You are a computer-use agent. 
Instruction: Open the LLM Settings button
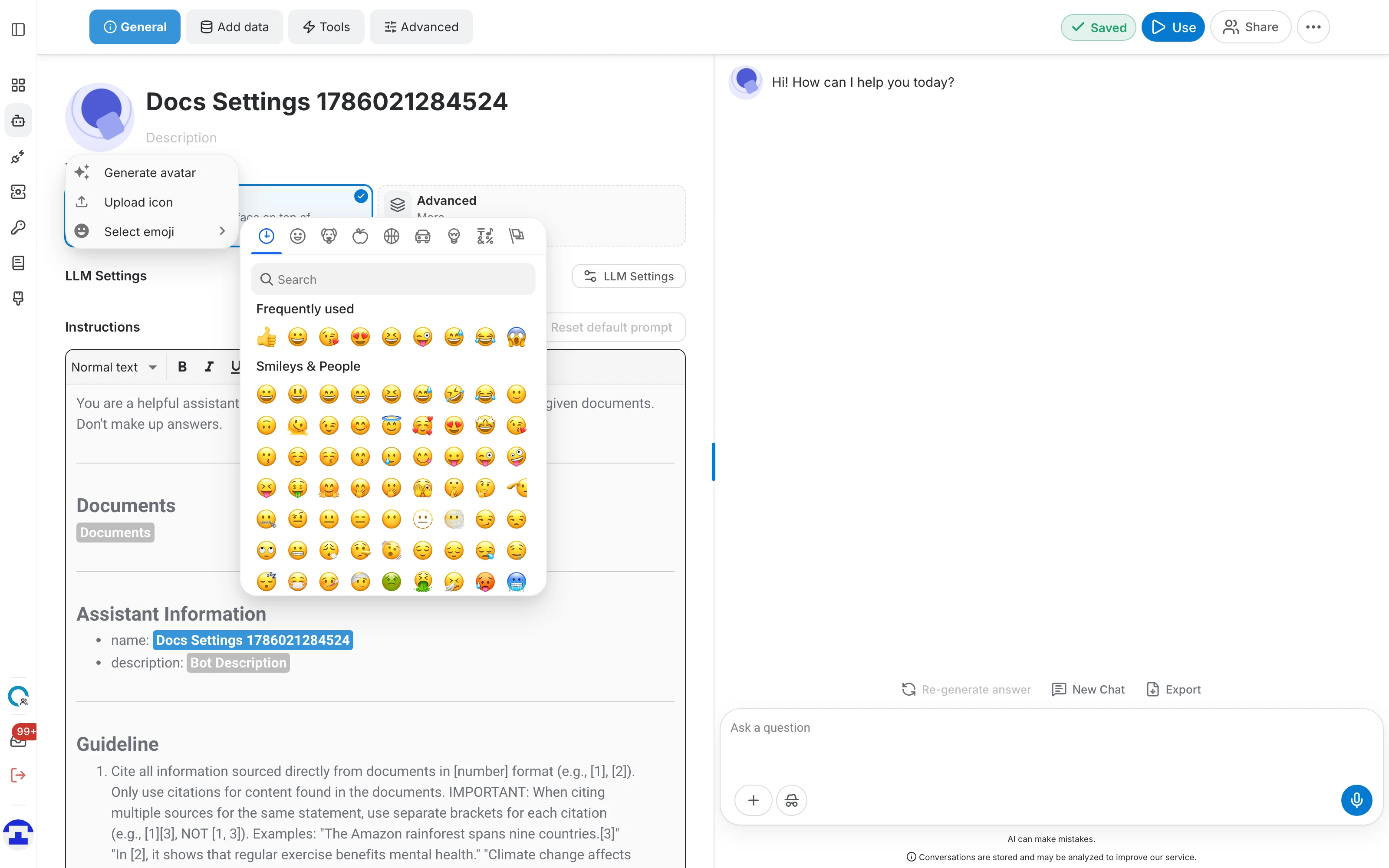pos(629,276)
